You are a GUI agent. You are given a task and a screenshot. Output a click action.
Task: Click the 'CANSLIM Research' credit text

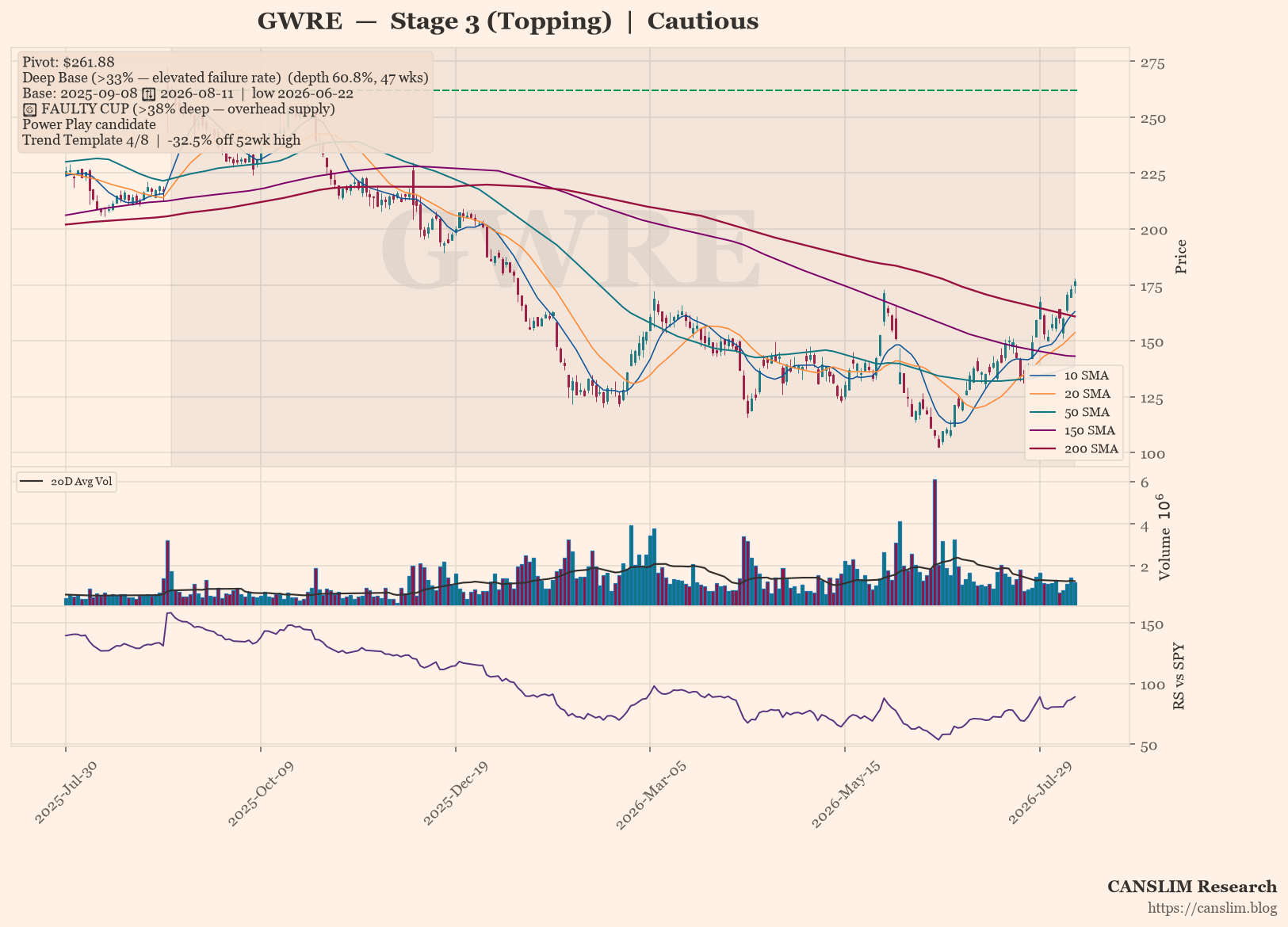coord(1192,887)
